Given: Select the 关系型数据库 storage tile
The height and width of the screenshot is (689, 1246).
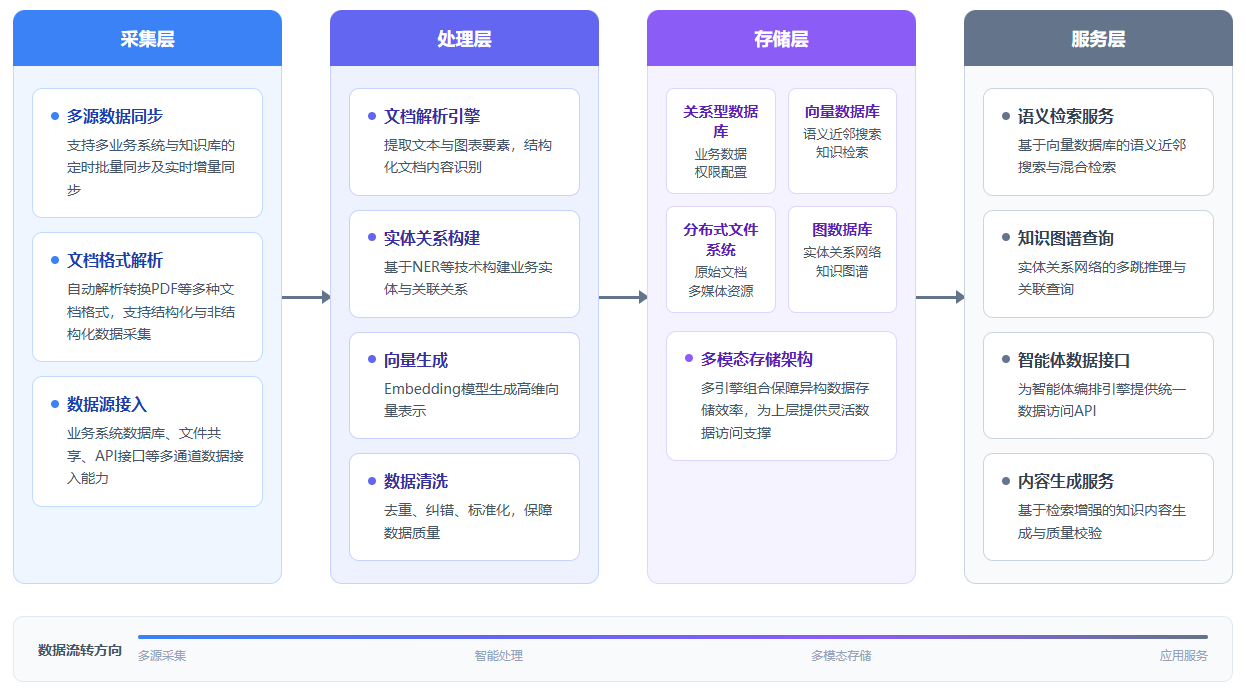Looking at the screenshot, I should pos(721,141).
